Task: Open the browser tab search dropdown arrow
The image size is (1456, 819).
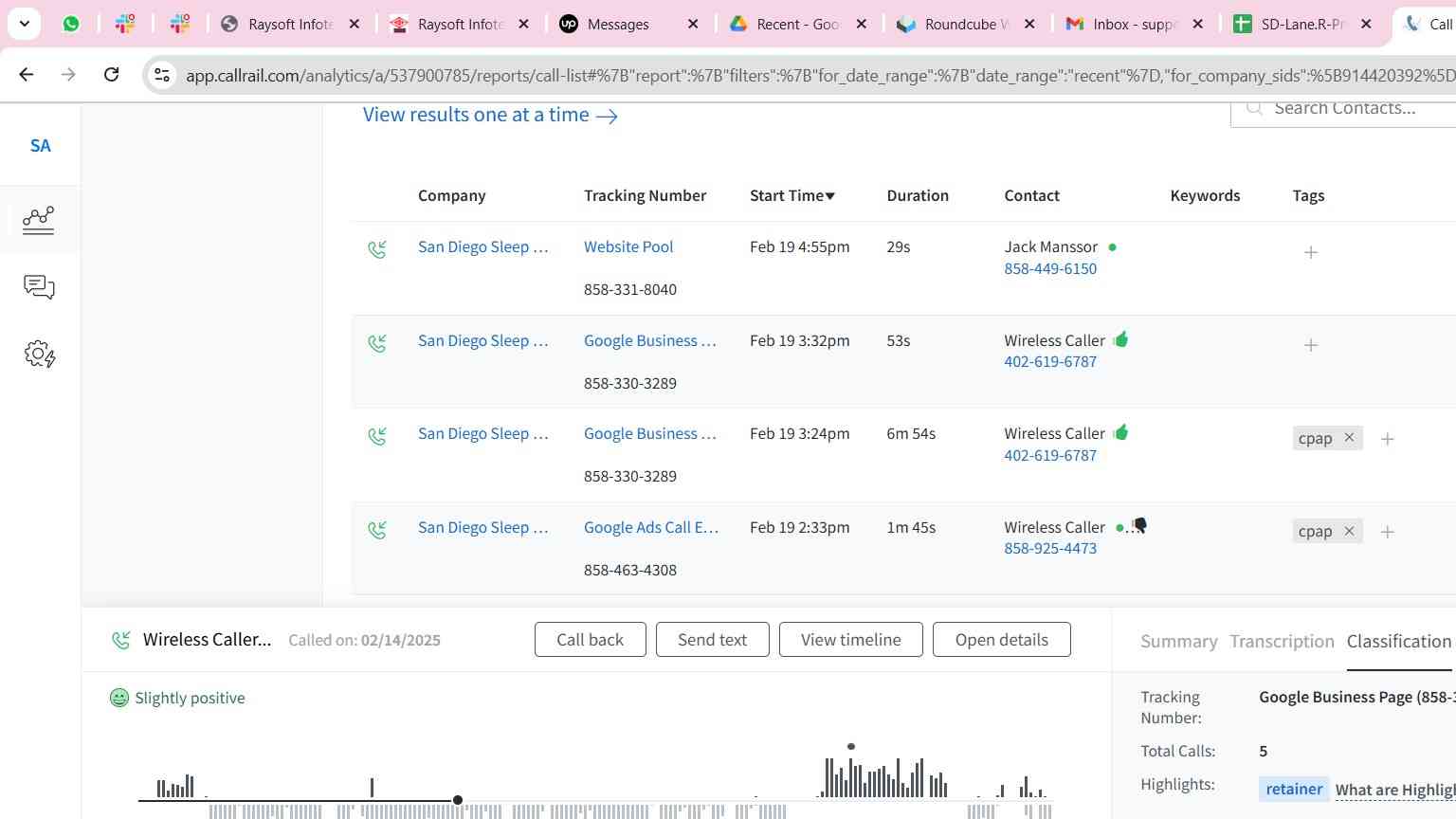Action: tap(24, 24)
